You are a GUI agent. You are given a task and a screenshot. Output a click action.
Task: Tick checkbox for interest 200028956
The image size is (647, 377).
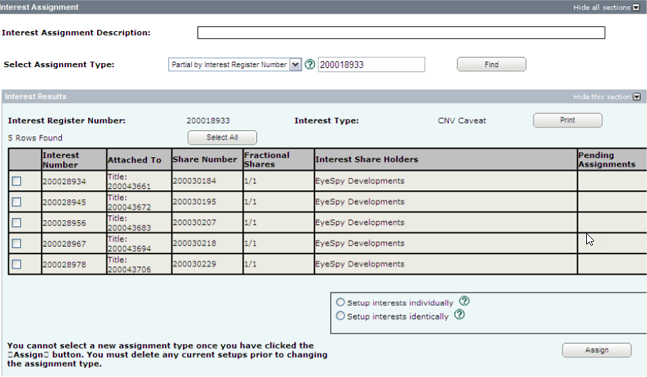(x=17, y=223)
